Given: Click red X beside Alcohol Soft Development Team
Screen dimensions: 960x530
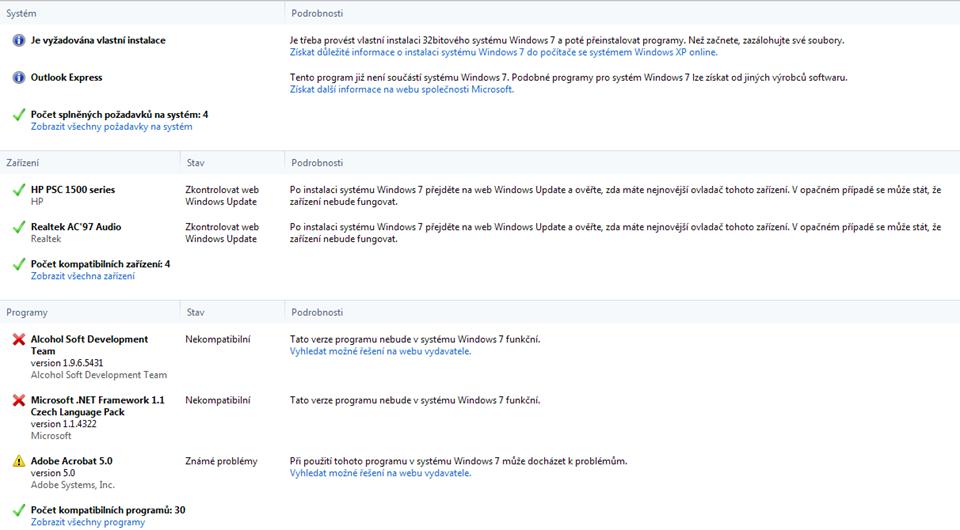Looking at the screenshot, I should [x=19, y=339].
